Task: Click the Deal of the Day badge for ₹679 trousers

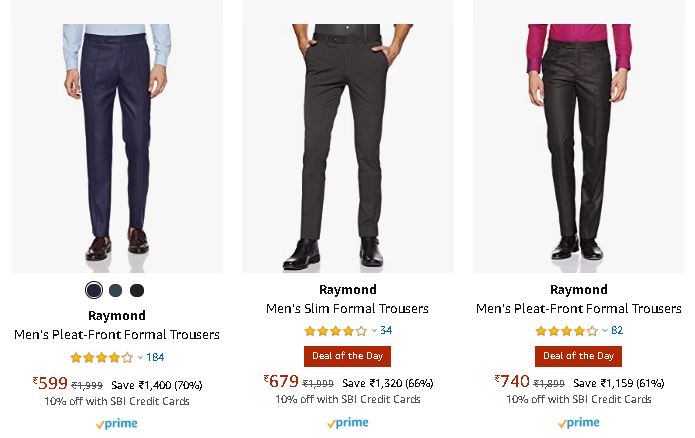Action: coord(347,356)
